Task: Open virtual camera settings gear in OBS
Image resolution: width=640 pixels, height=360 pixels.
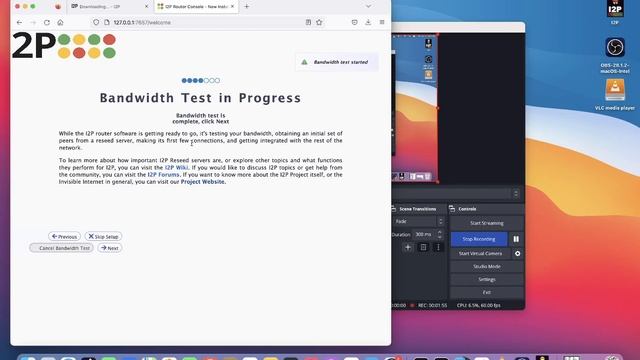Action: (518, 253)
